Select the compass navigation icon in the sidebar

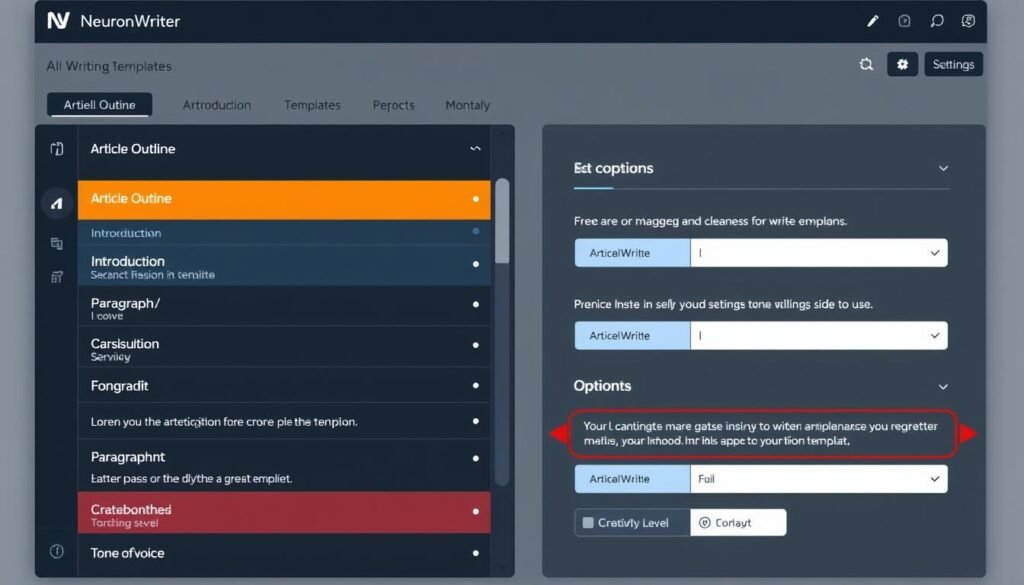point(57,203)
